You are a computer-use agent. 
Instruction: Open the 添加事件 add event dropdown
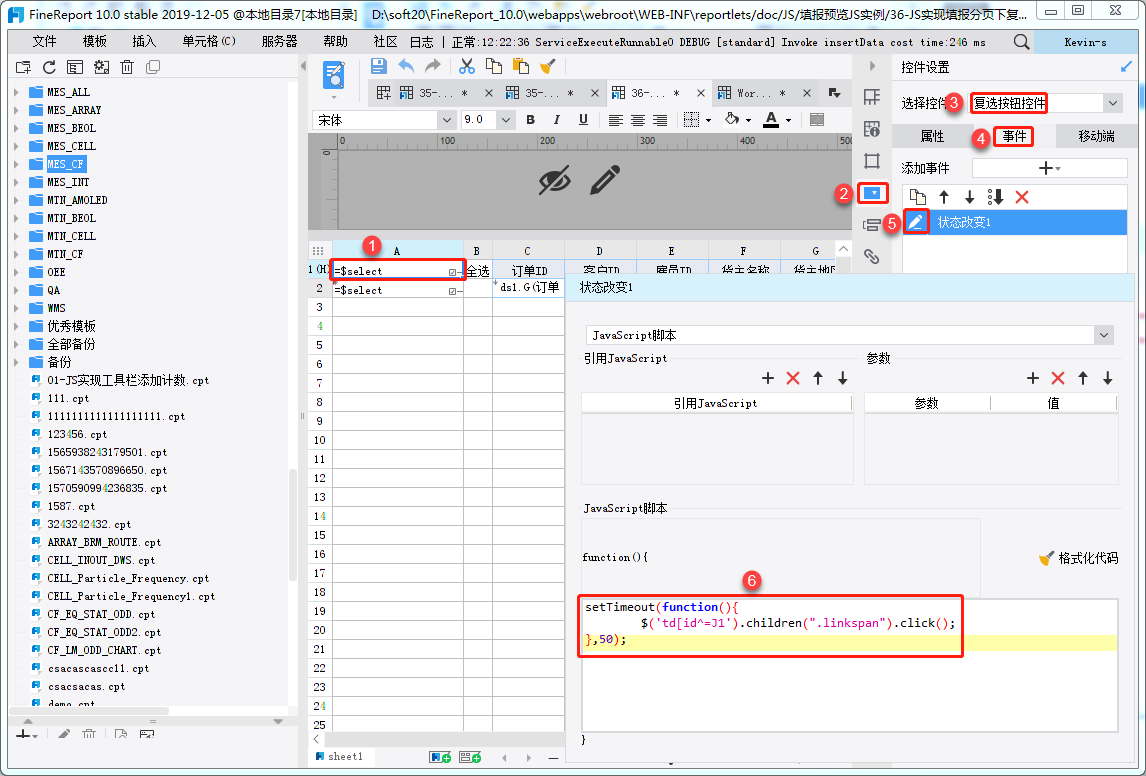tap(1050, 168)
